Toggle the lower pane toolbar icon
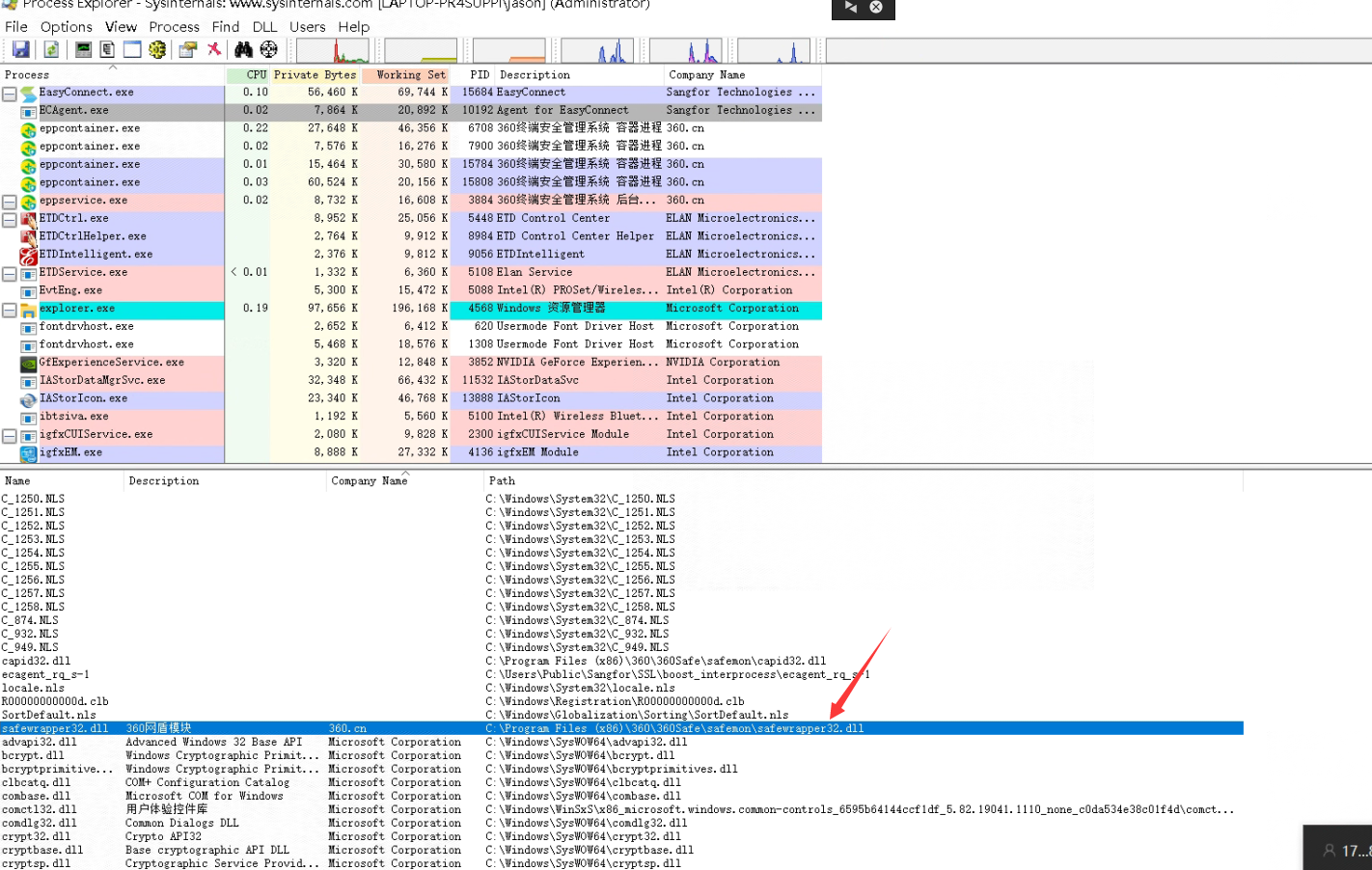The height and width of the screenshot is (870, 1372). click(x=132, y=49)
